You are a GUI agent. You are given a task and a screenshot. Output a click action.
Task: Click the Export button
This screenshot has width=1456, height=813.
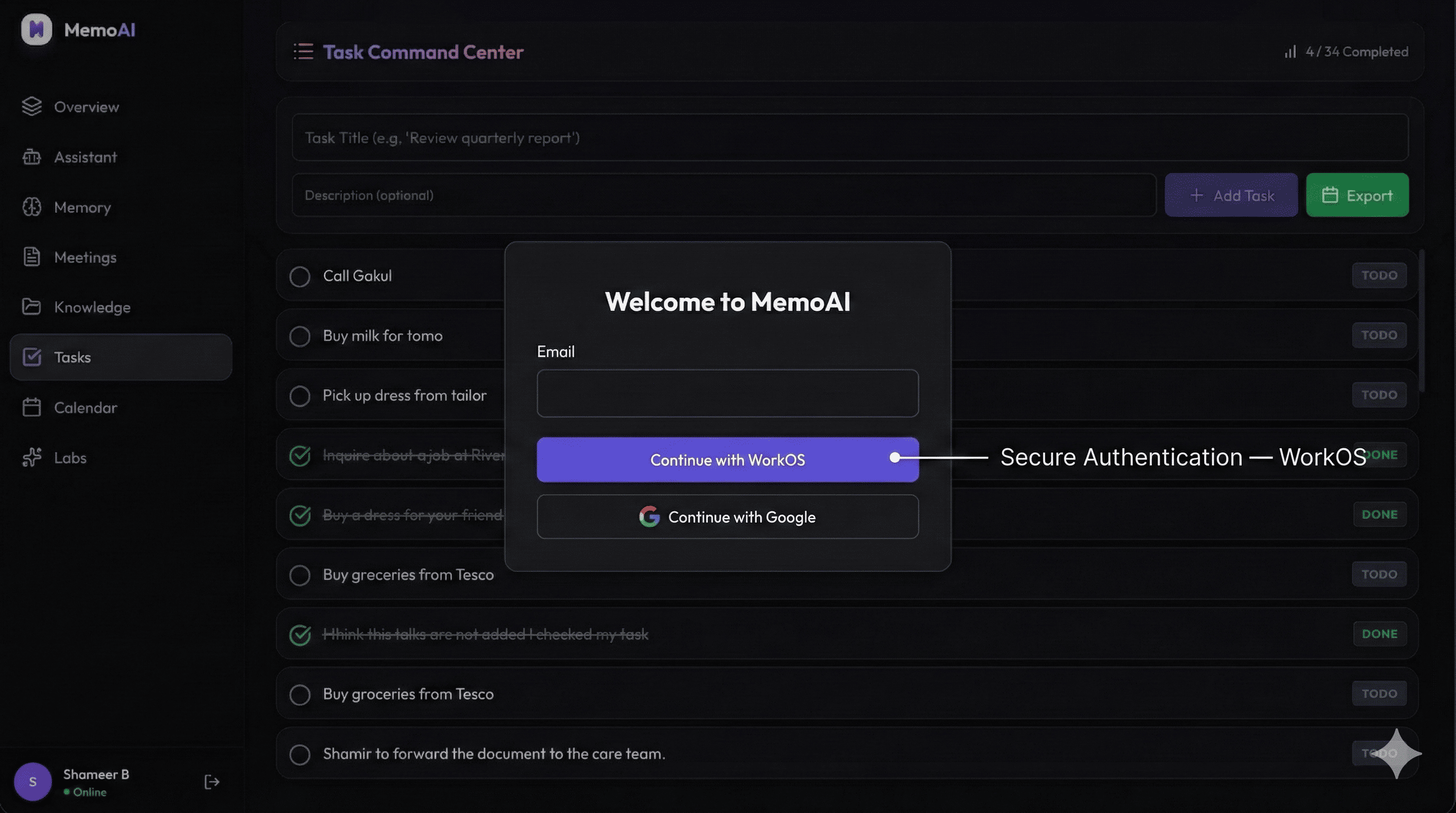[x=1357, y=195]
